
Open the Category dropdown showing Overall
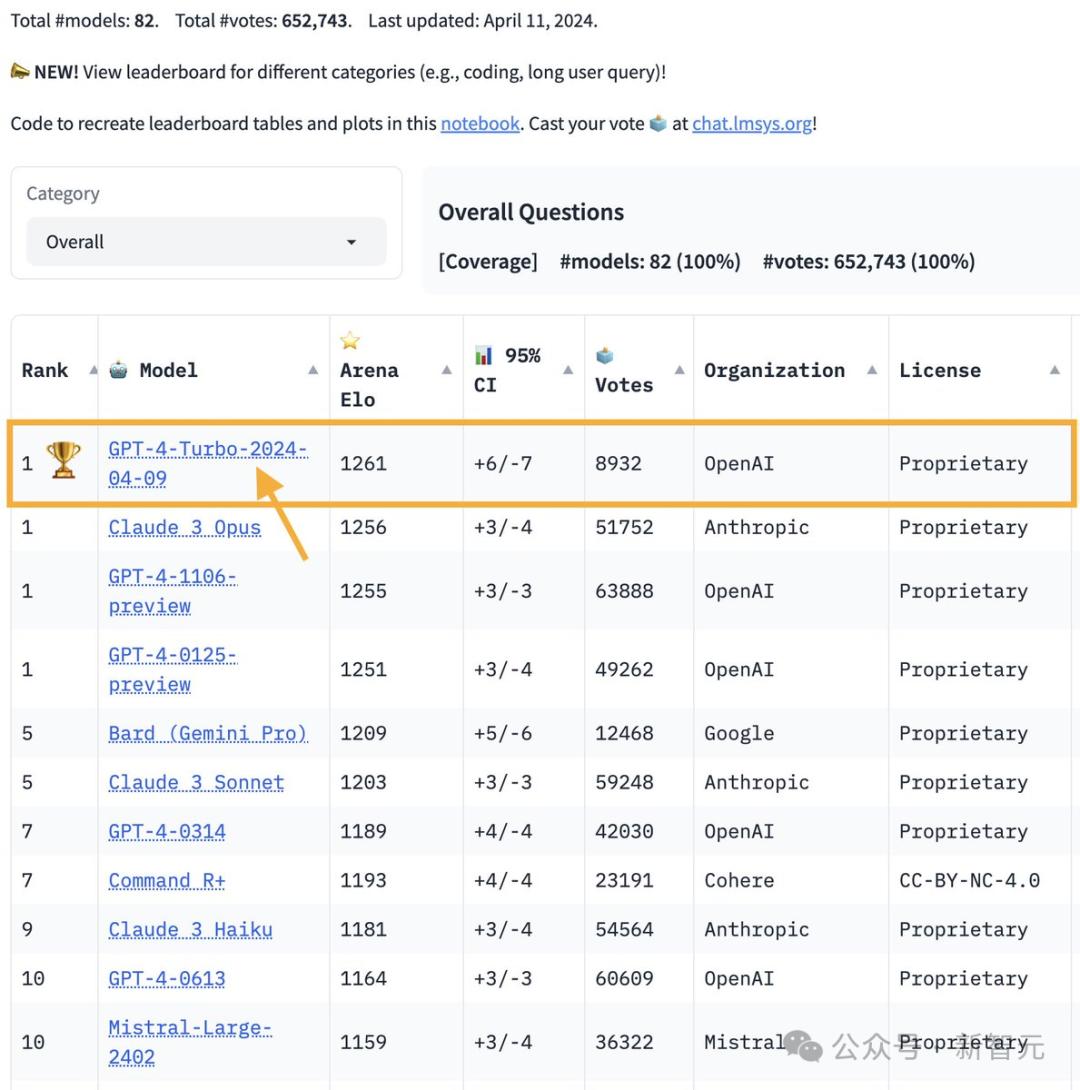206,242
